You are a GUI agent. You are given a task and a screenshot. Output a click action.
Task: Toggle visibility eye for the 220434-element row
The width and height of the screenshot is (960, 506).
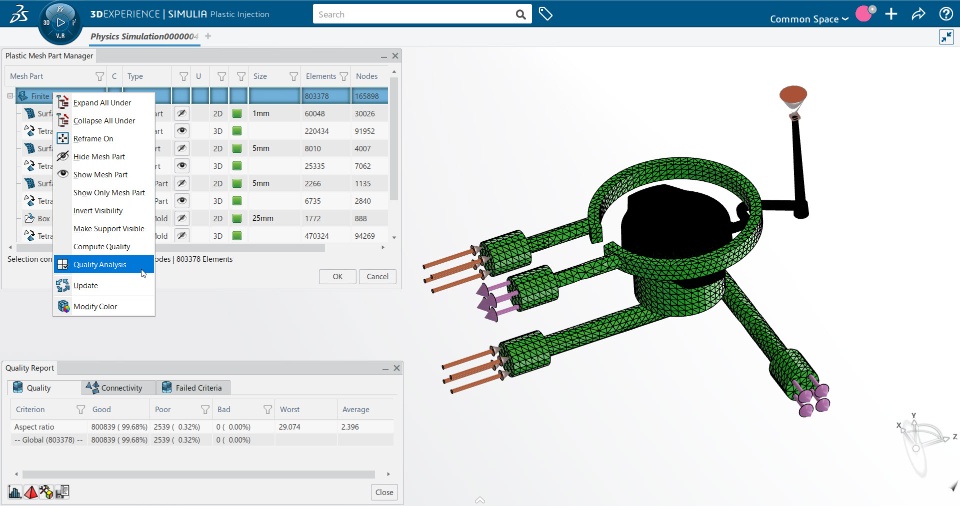point(182,130)
